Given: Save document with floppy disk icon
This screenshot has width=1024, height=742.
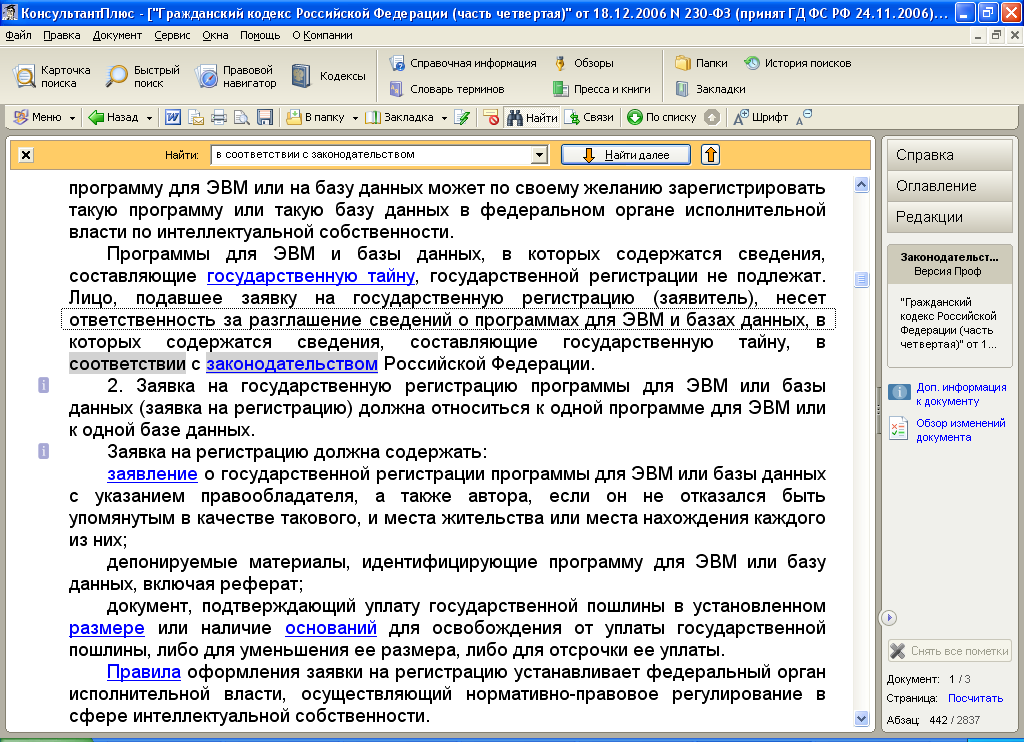Looking at the screenshot, I should coord(264,117).
